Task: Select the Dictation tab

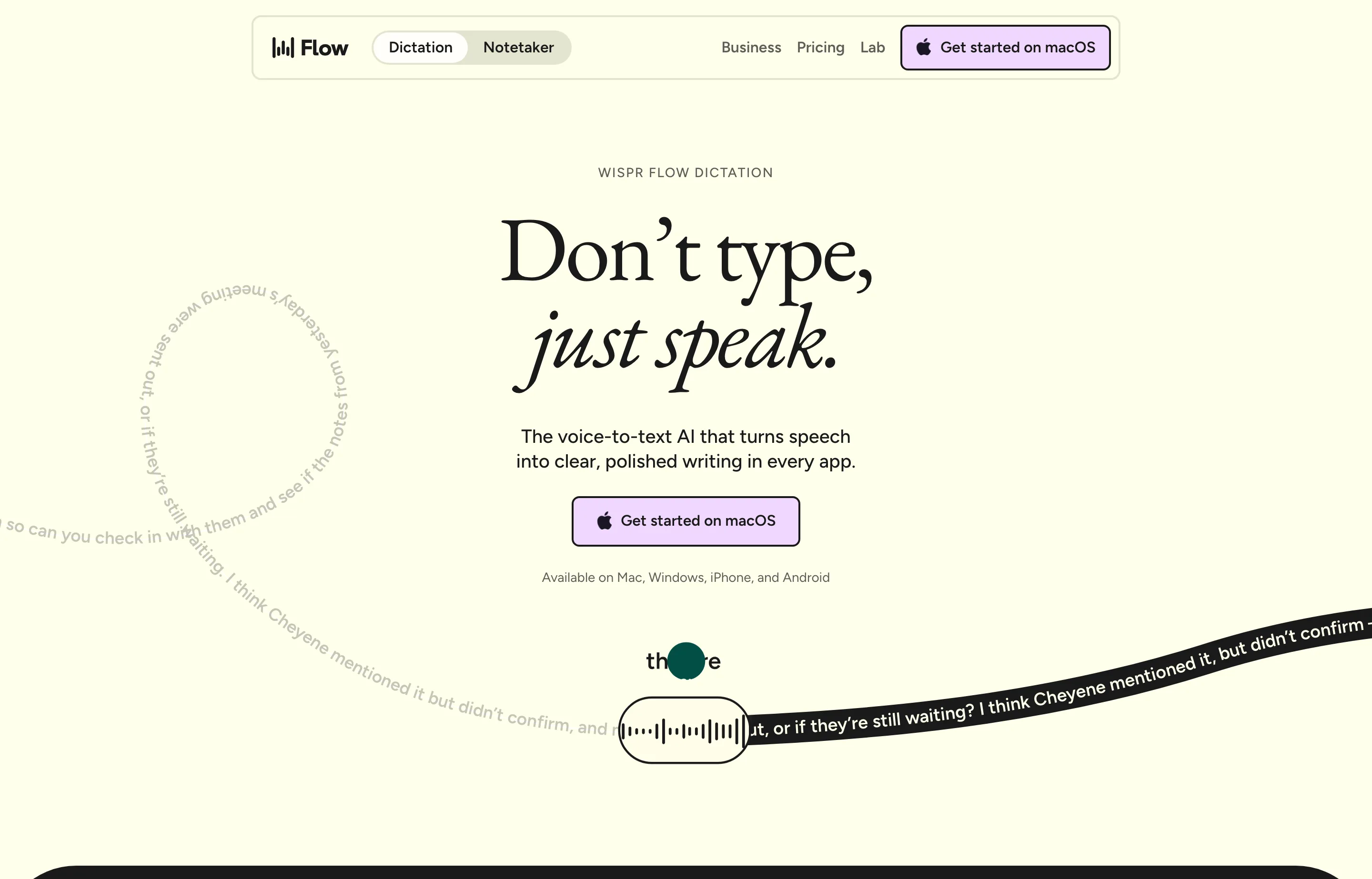Action: tap(421, 47)
